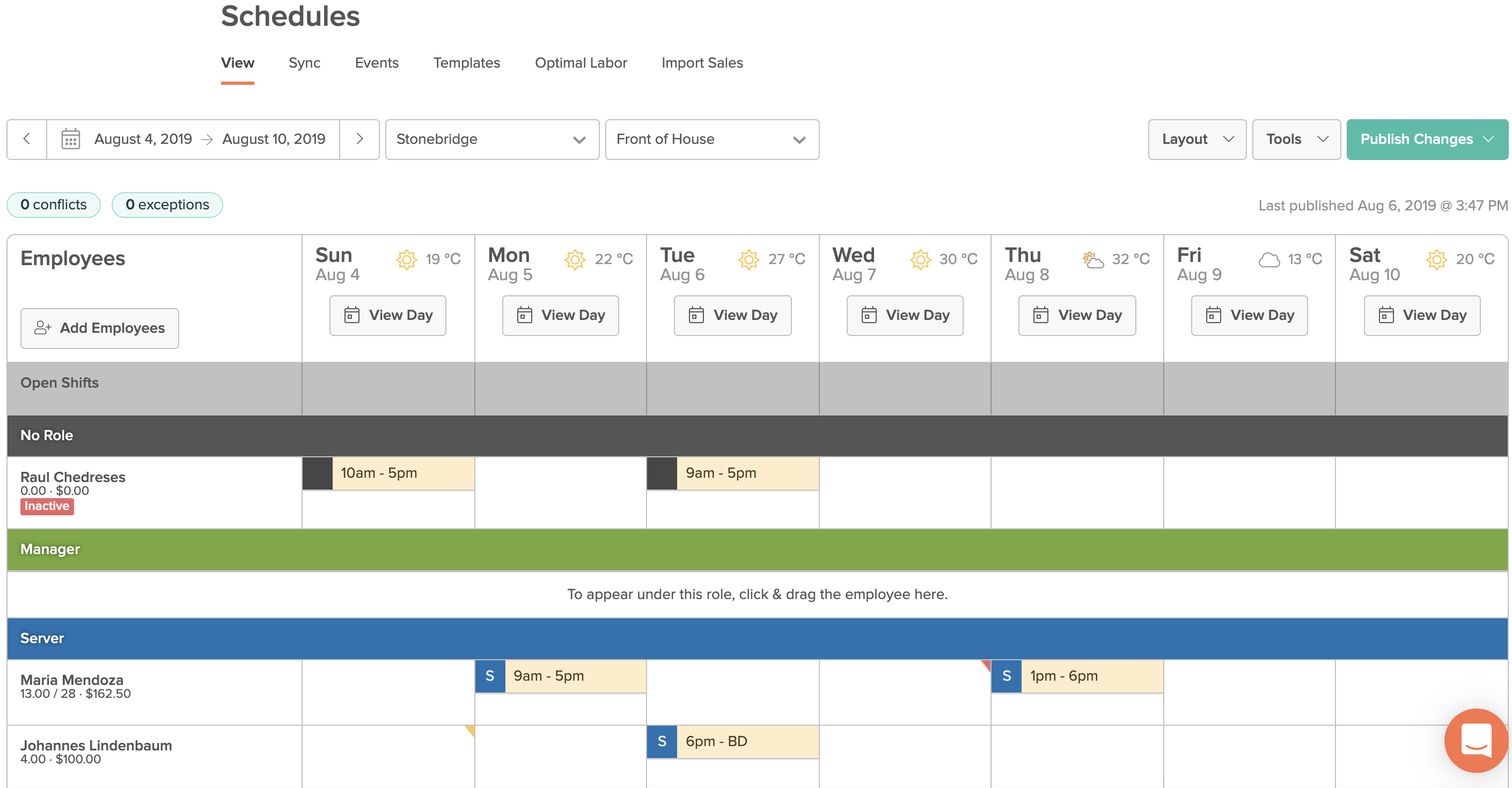
Task: Open the Tools dropdown menu
Action: (x=1295, y=139)
